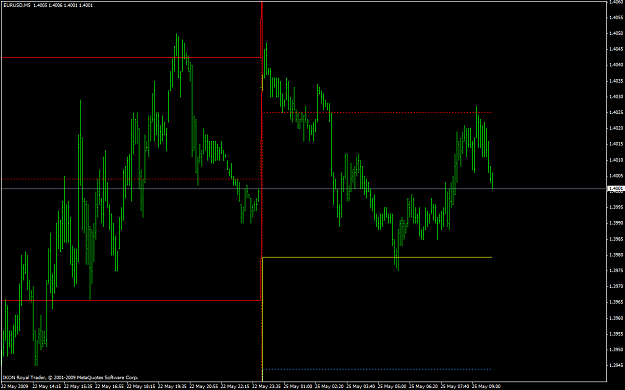The width and height of the screenshot is (625, 390).
Task: Select the left red dotted line near price 1.4005
Action: (x=131, y=179)
